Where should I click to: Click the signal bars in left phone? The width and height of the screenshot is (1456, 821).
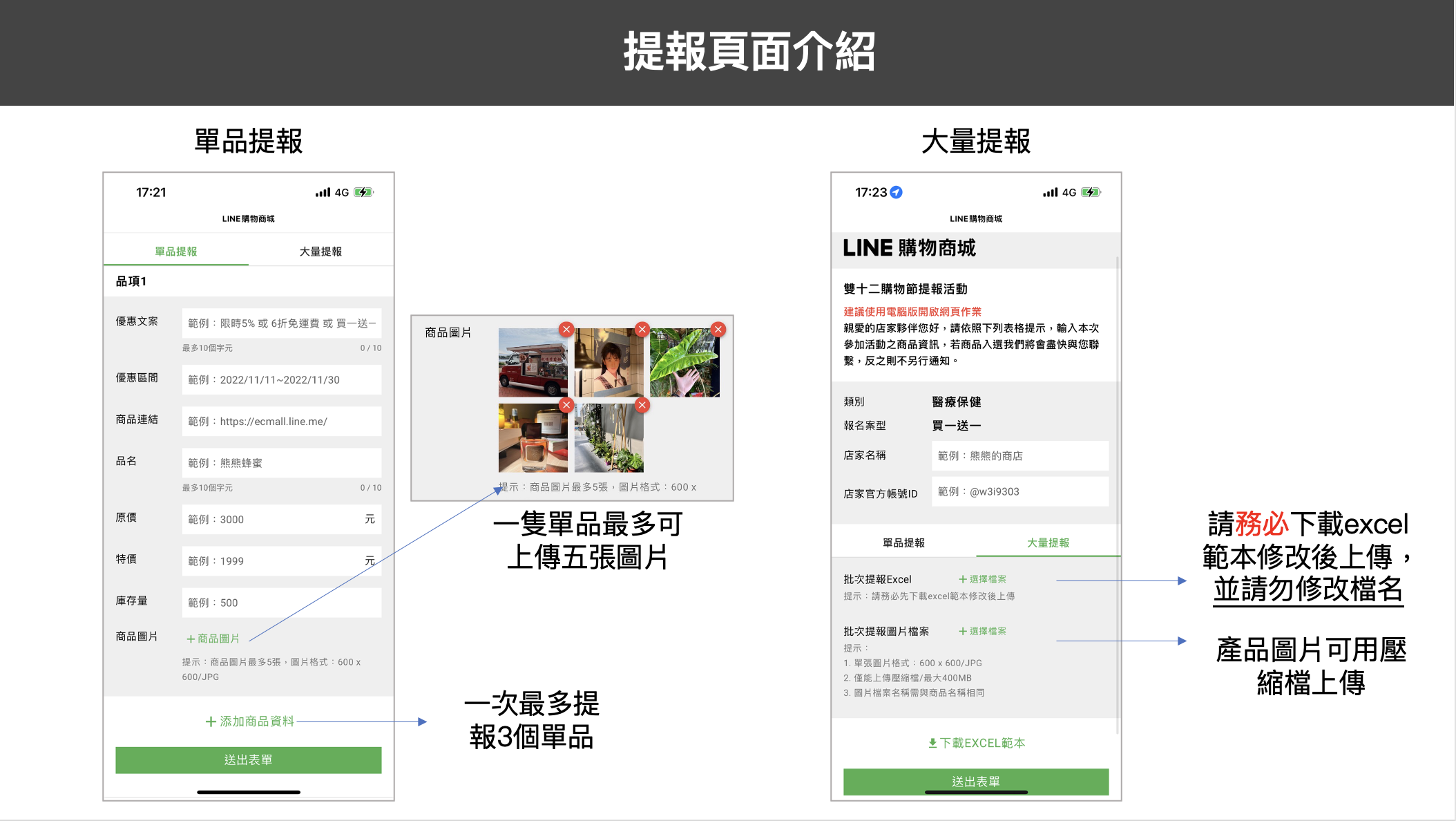[323, 193]
